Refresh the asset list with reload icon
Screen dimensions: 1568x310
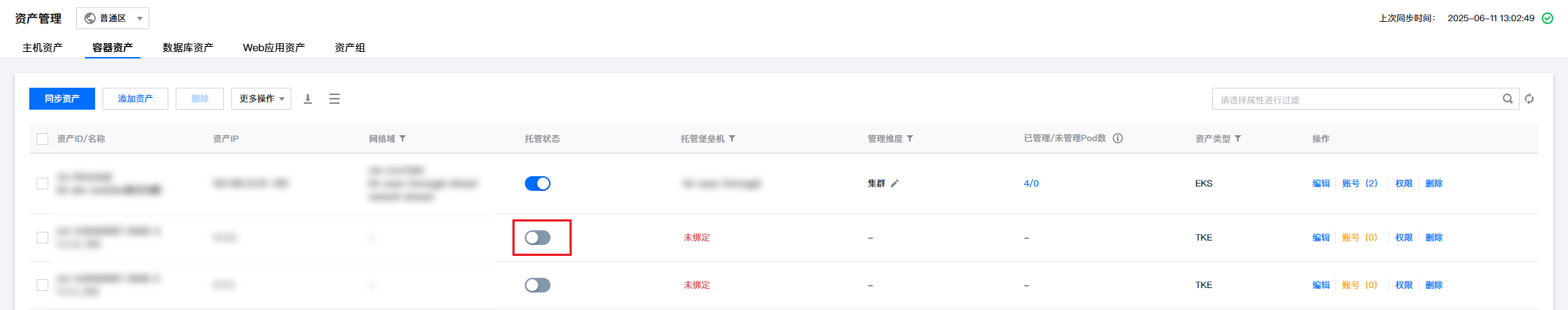tap(1529, 99)
